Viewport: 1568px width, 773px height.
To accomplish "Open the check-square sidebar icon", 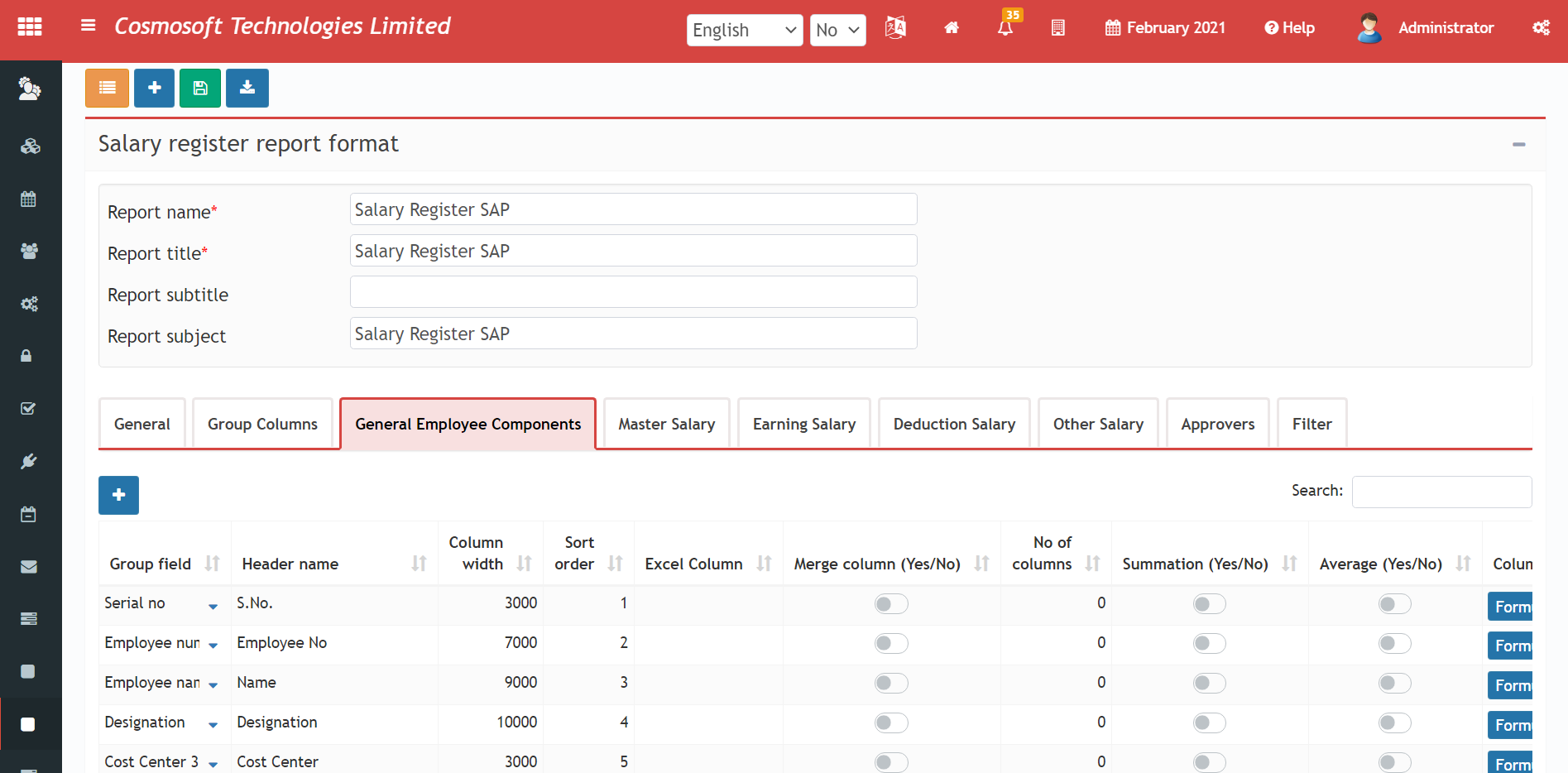I will click(x=27, y=408).
